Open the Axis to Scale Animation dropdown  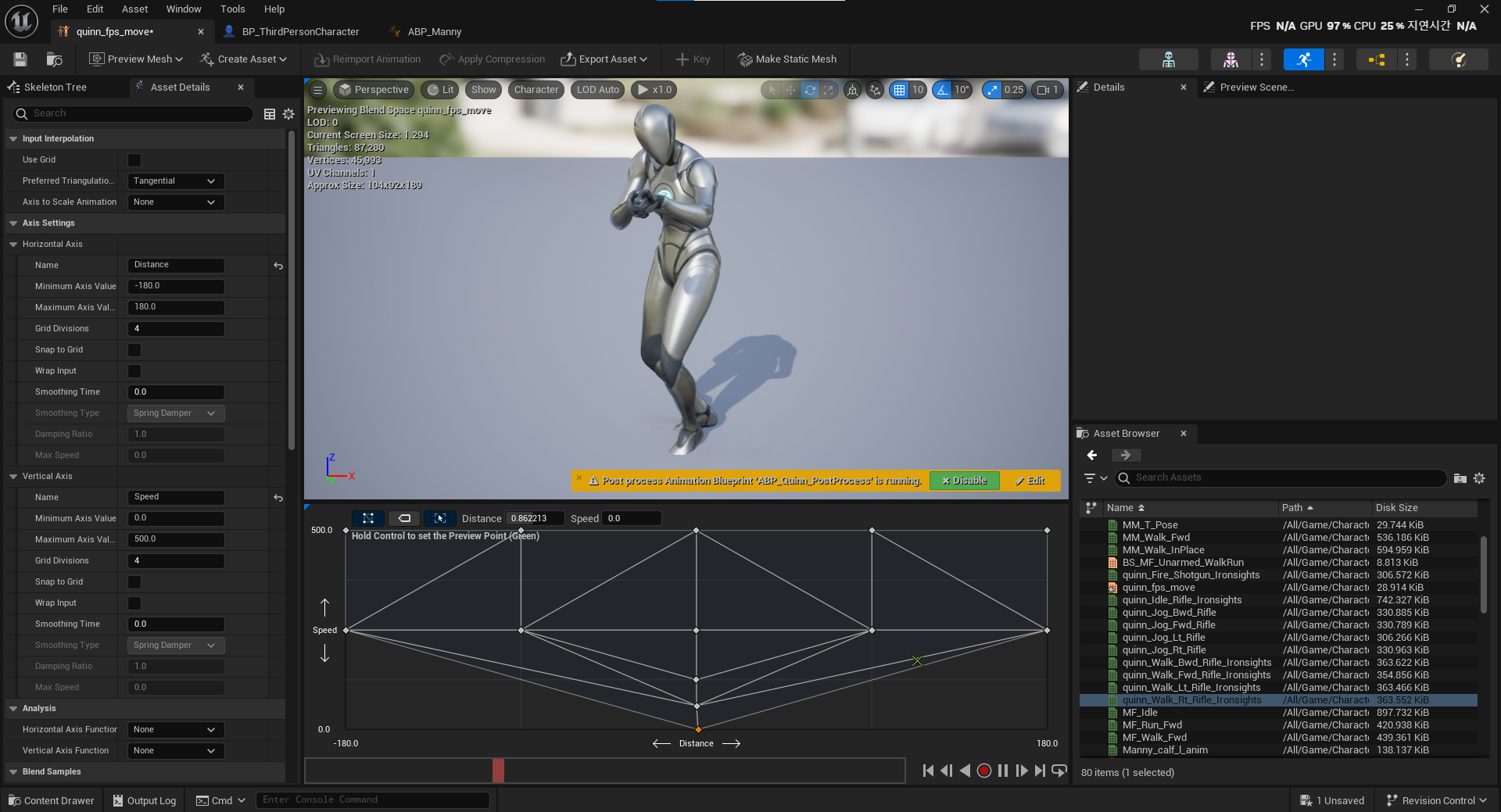(176, 202)
